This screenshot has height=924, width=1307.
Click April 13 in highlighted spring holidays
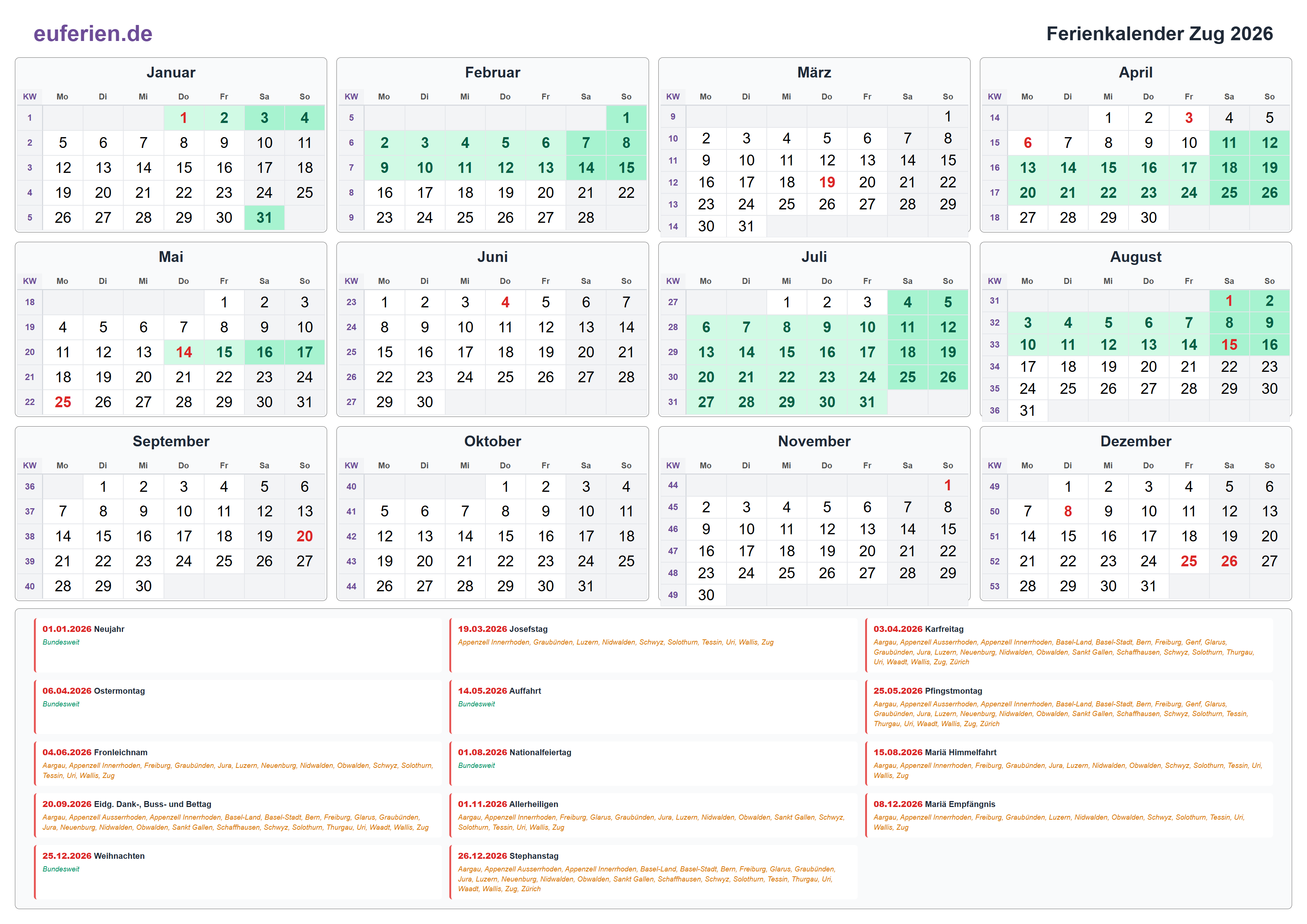click(1028, 168)
